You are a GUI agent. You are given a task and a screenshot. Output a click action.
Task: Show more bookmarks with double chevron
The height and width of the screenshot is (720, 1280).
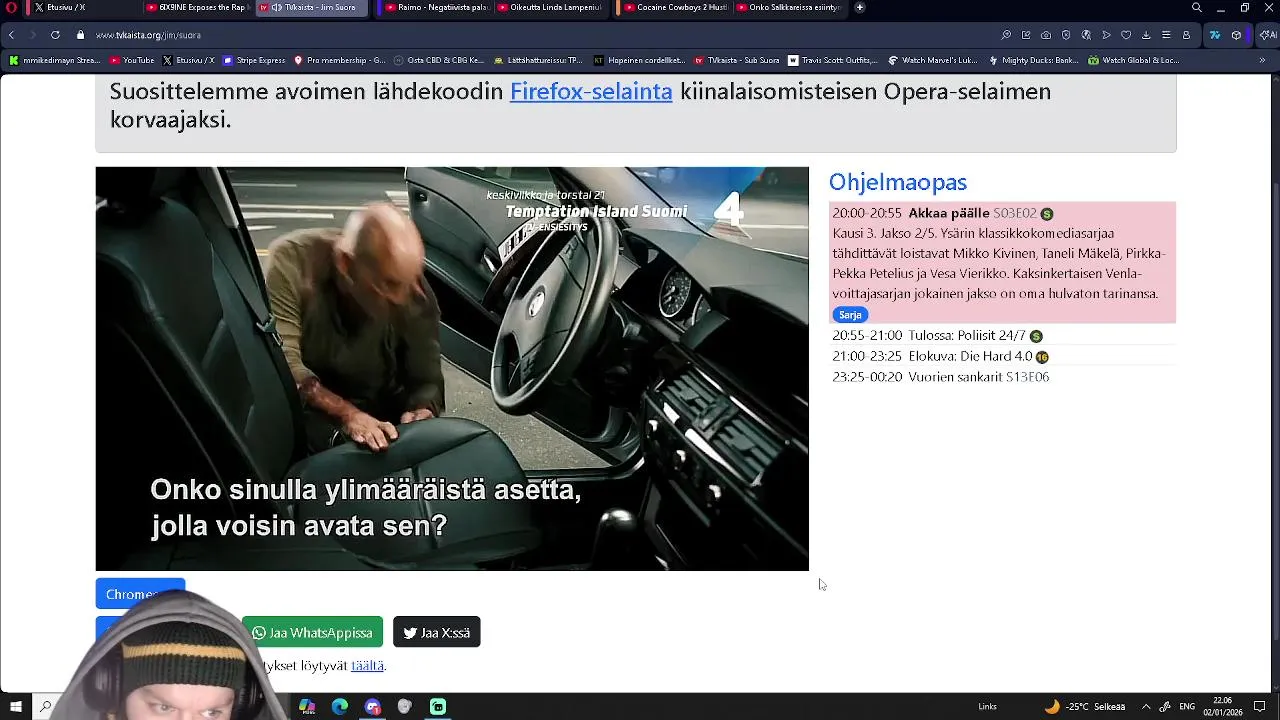click(1262, 60)
